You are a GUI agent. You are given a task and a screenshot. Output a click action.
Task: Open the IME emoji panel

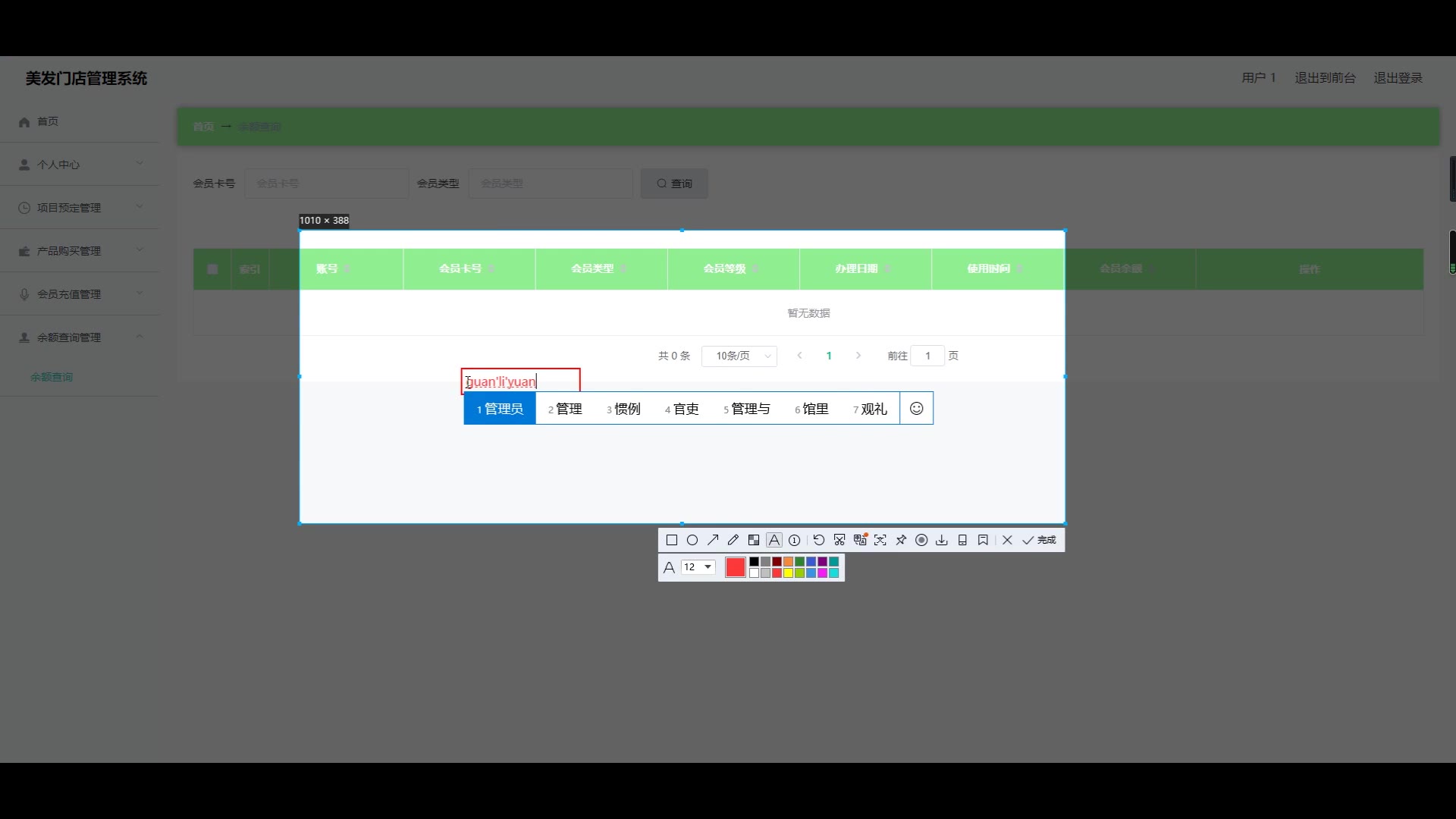coord(916,409)
